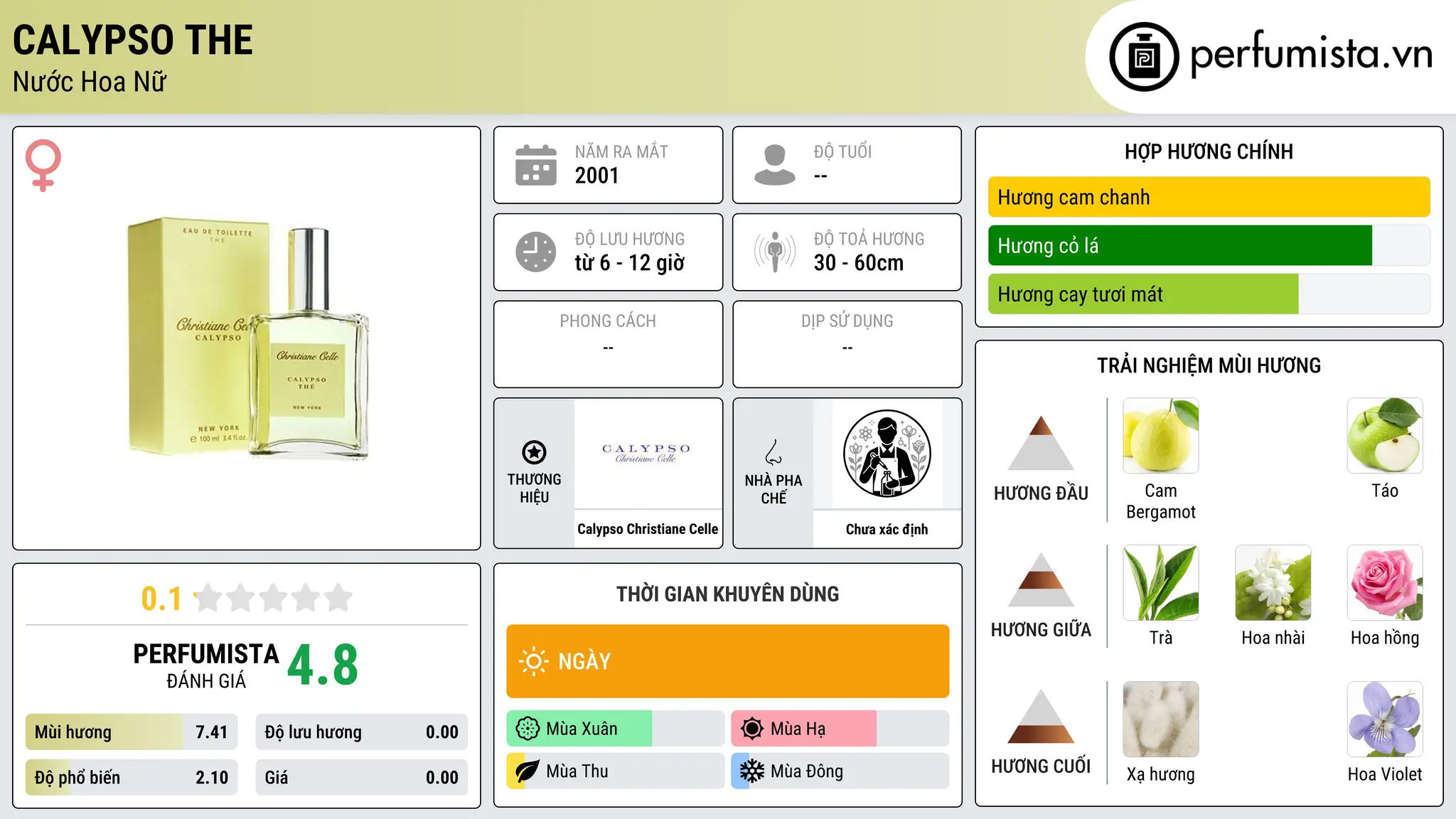Click the Calypso Christiane Celle brand logo image
The image size is (1456, 819).
[648, 454]
